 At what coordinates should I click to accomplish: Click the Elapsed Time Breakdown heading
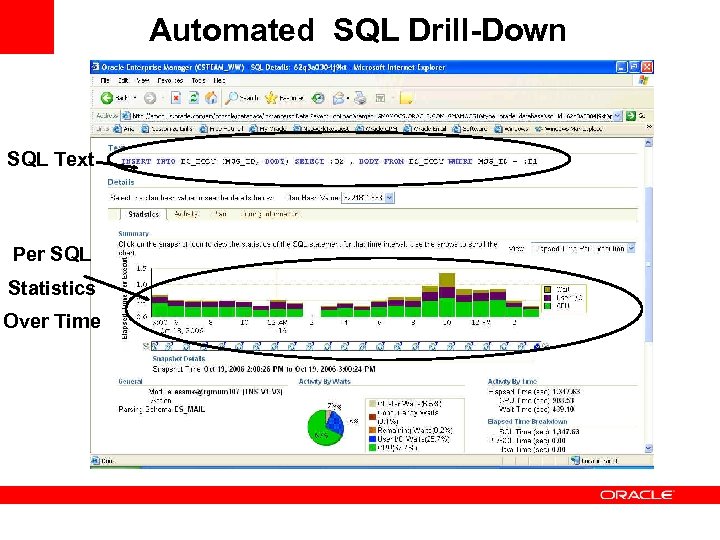(527, 422)
